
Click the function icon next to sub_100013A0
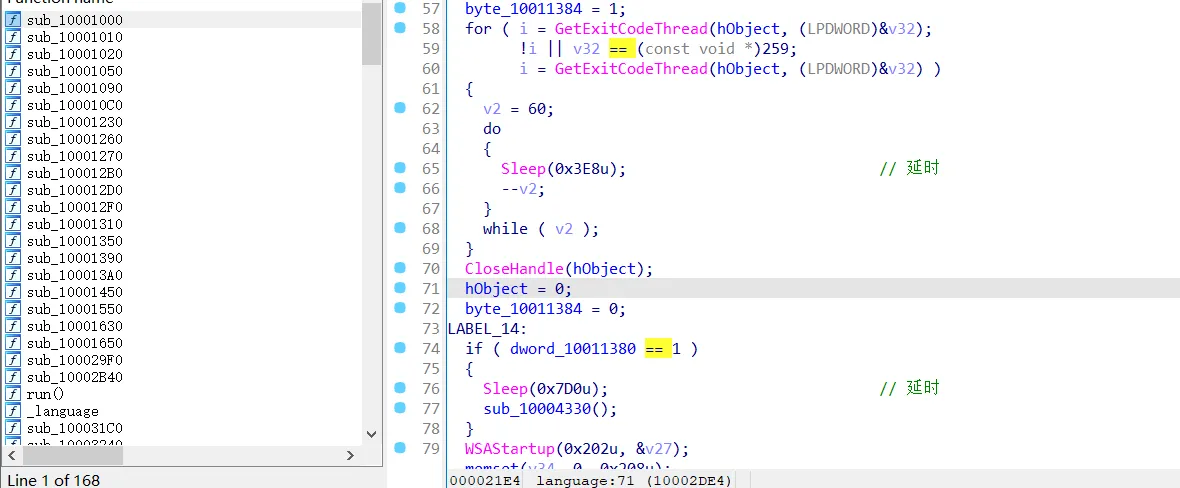13,275
